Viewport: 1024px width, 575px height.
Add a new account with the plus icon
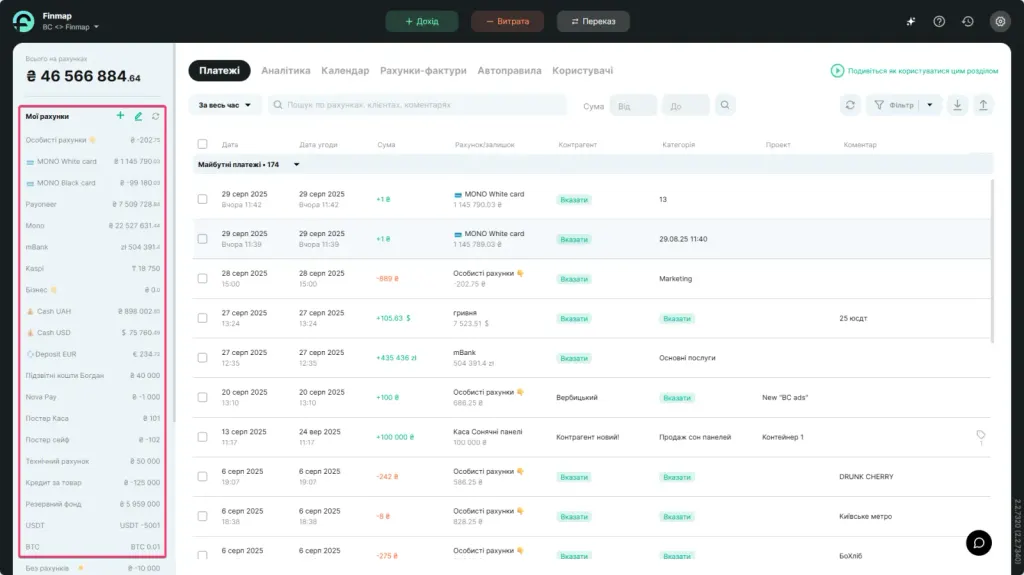point(120,116)
